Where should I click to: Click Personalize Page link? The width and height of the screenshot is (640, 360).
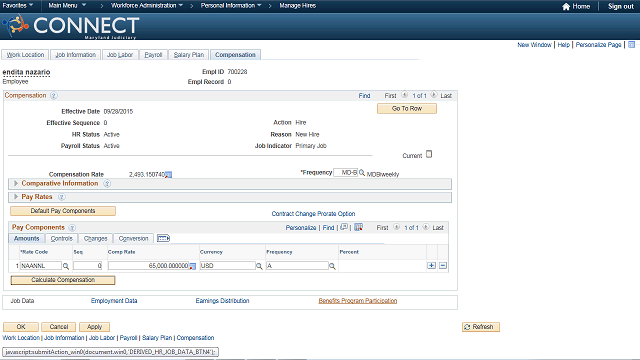point(598,44)
